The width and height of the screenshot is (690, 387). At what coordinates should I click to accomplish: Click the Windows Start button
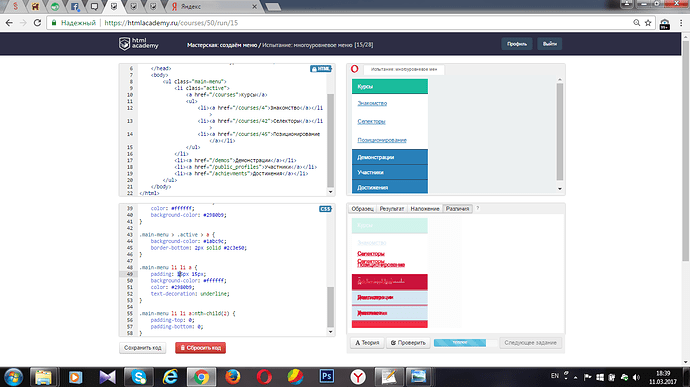pyautogui.click(x=13, y=377)
